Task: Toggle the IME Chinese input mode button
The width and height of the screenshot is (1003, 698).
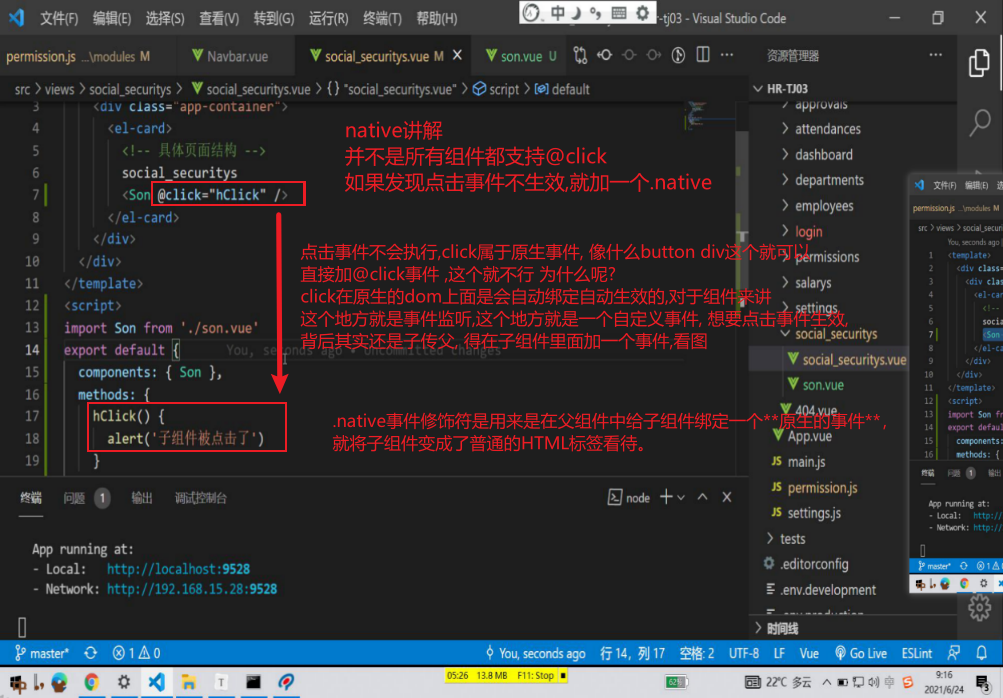Action: (x=557, y=13)
